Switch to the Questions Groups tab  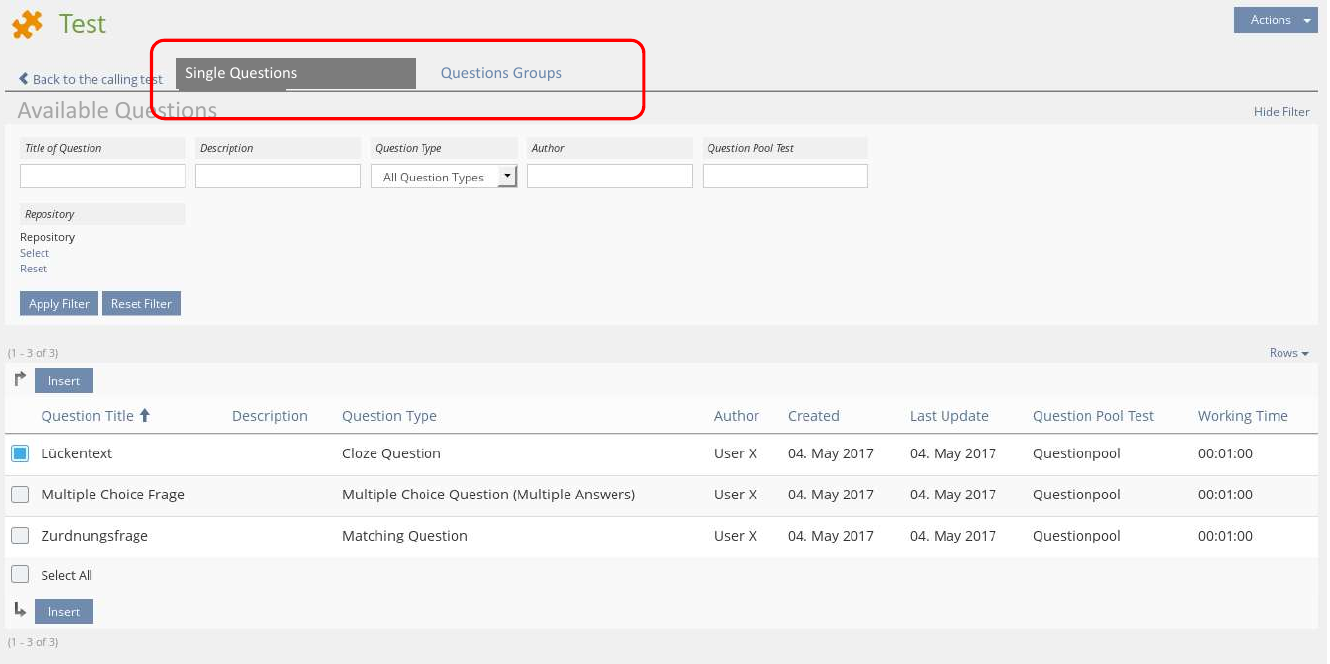coord(501,73)
